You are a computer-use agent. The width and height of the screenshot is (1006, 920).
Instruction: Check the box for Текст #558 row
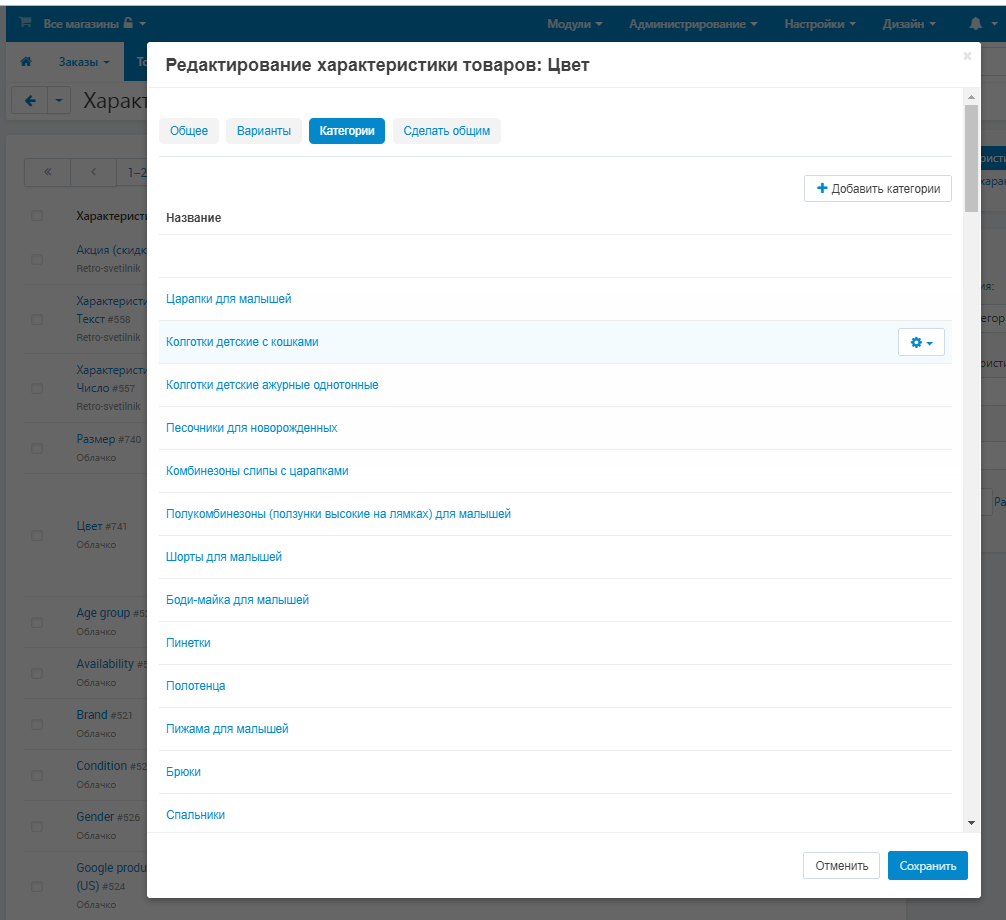point(37,319)
